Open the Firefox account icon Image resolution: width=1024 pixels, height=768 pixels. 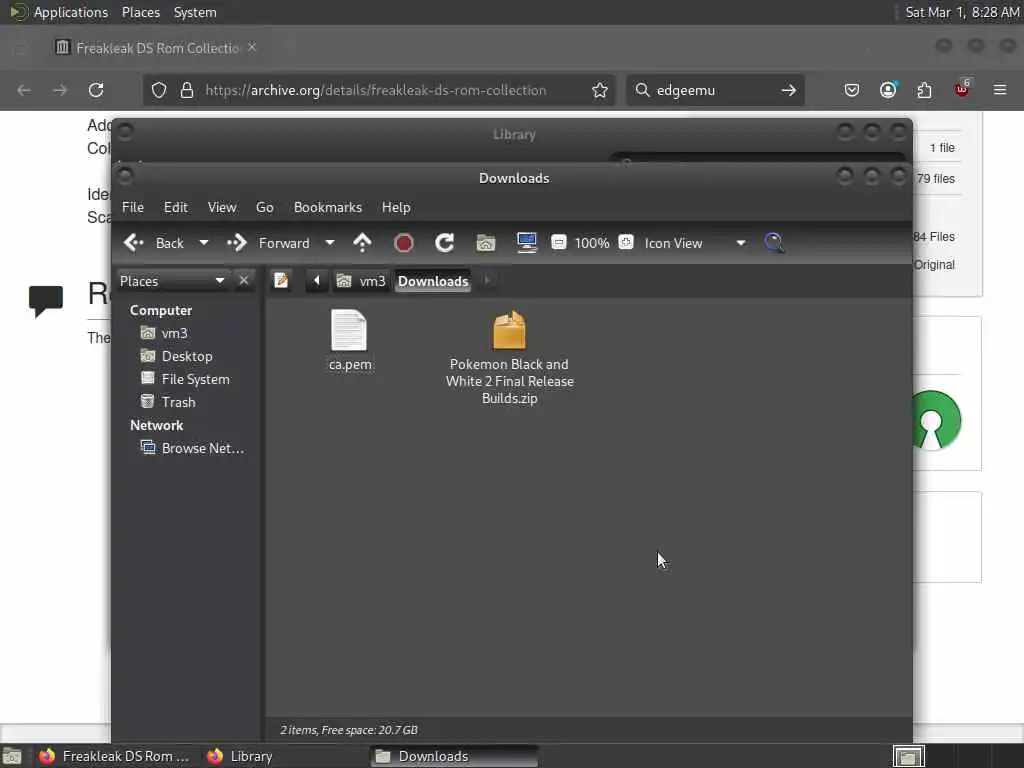click(888, 90)
